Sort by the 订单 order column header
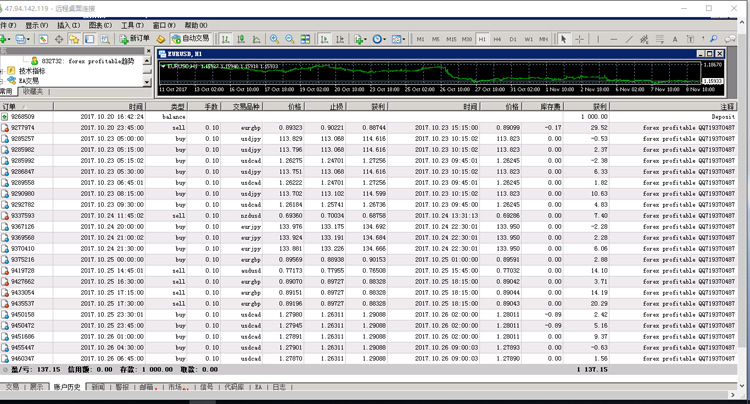This screenshot has height=404, width=750. (26, 107)
